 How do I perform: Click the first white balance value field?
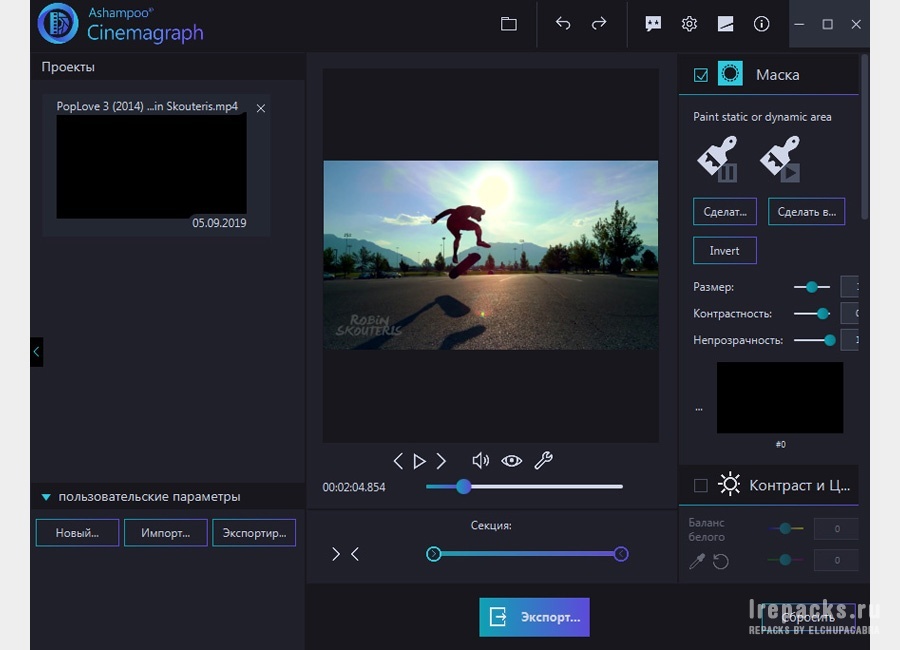[x=836, y=529]
